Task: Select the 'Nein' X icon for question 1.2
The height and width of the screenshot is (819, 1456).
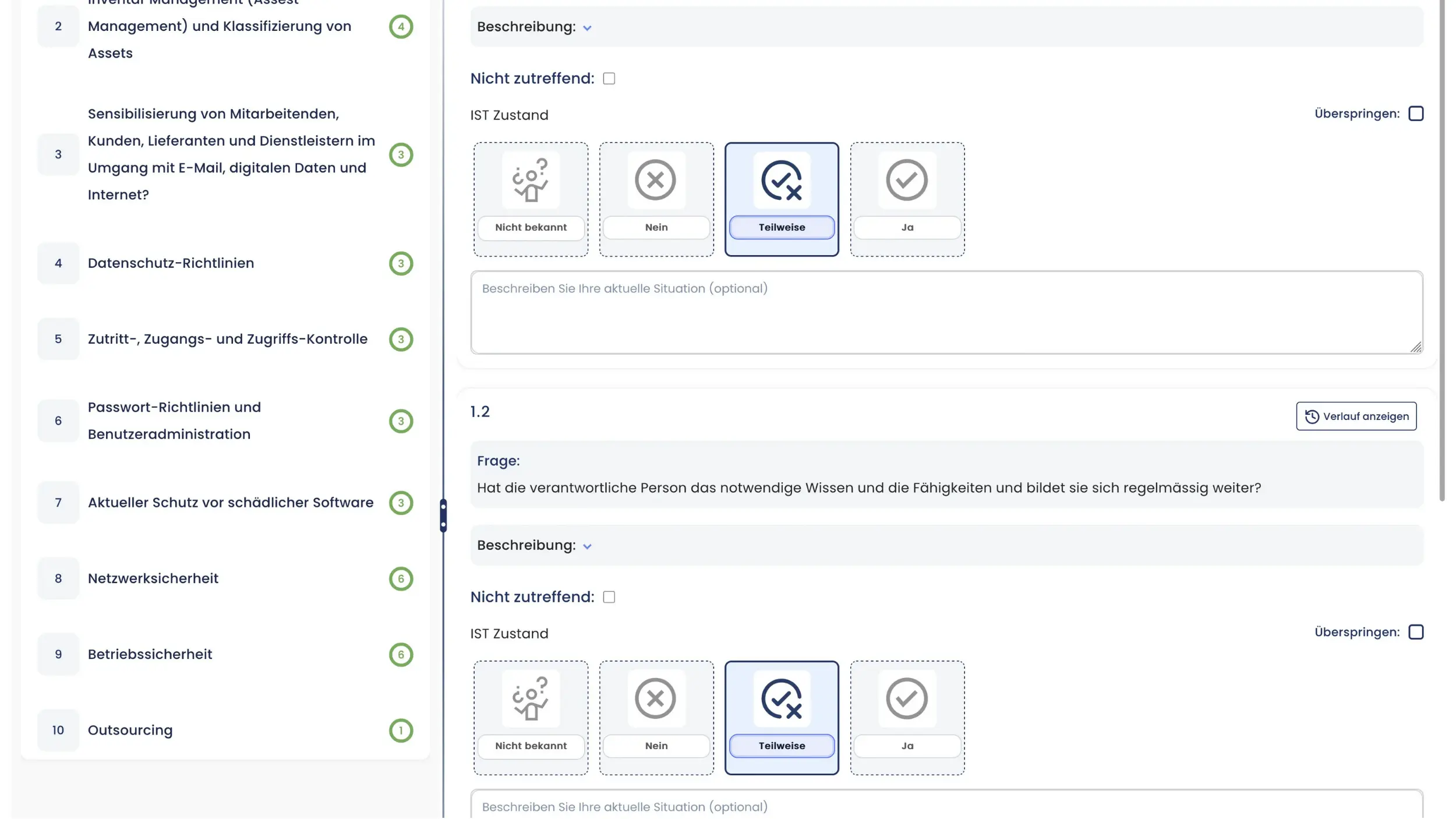Action: [x=656, y=698]
